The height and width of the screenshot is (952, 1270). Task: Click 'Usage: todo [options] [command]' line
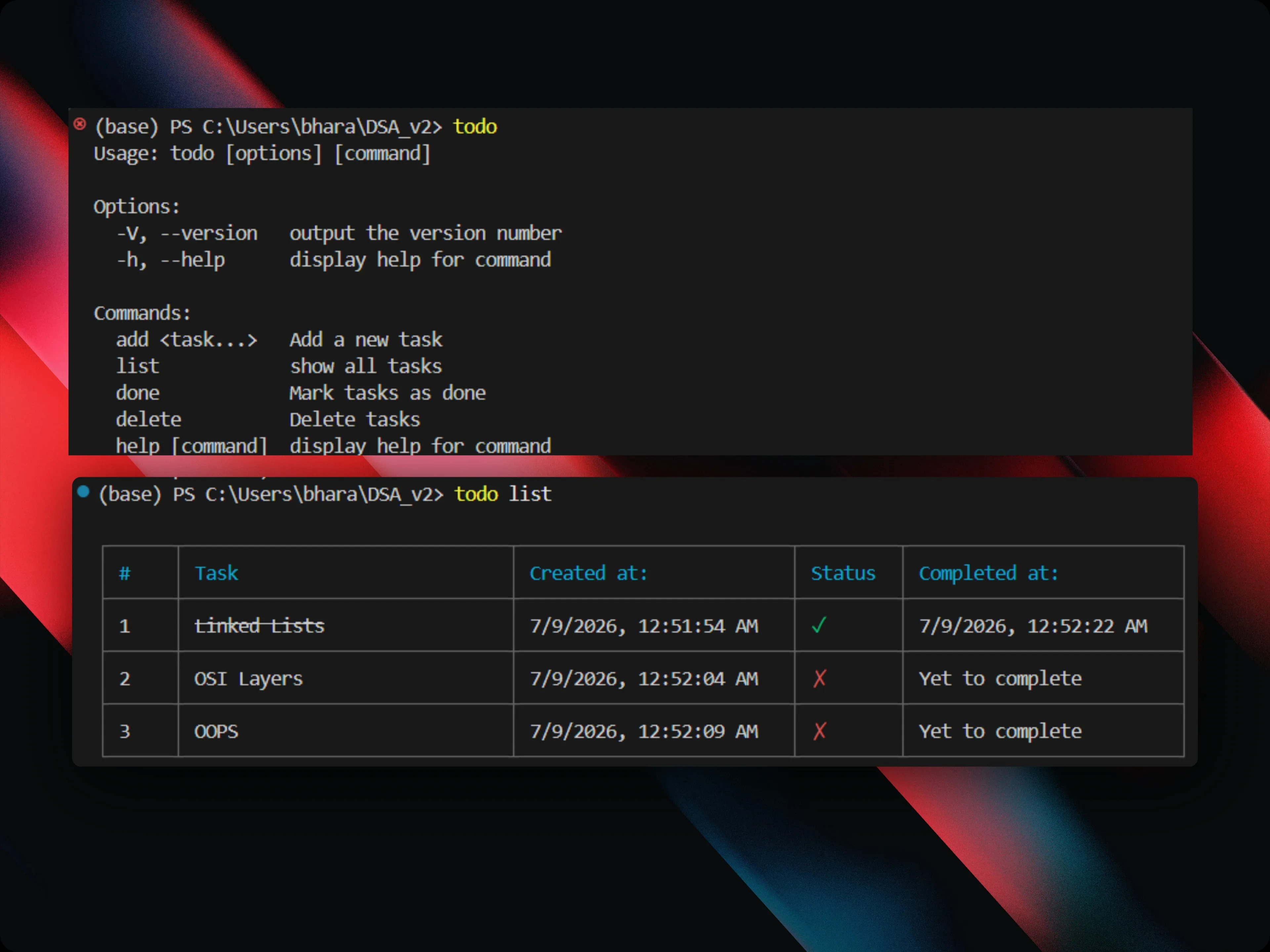coord(262,154)
